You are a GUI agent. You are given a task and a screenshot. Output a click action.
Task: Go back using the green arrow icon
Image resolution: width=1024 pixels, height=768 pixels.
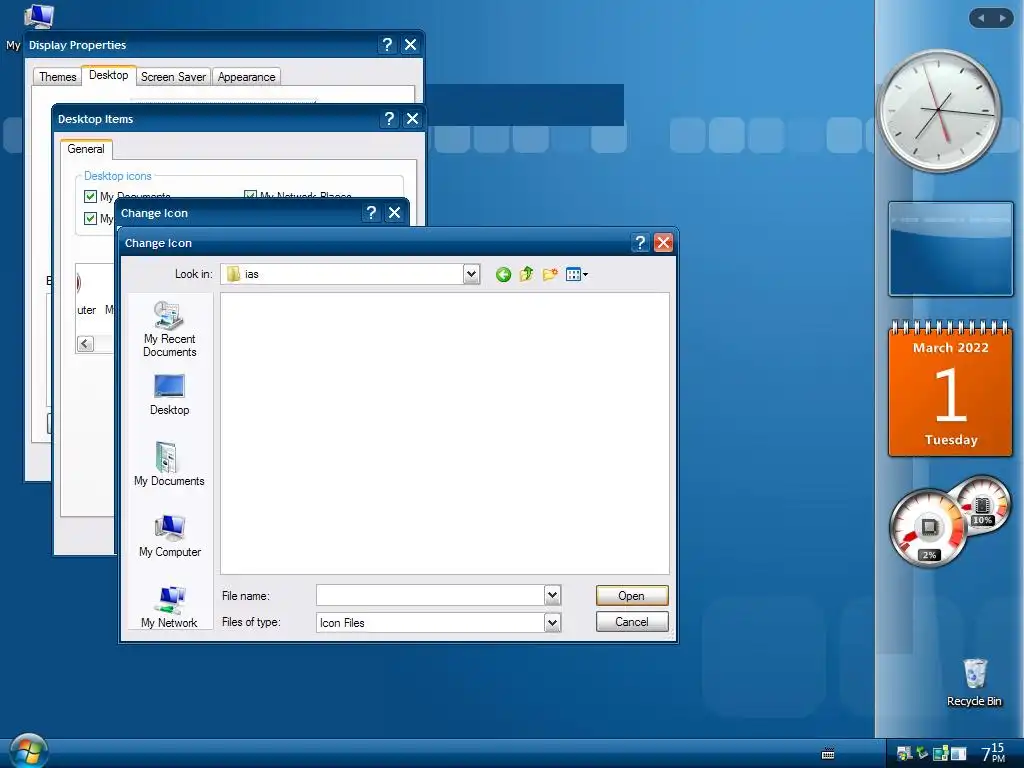503,275
